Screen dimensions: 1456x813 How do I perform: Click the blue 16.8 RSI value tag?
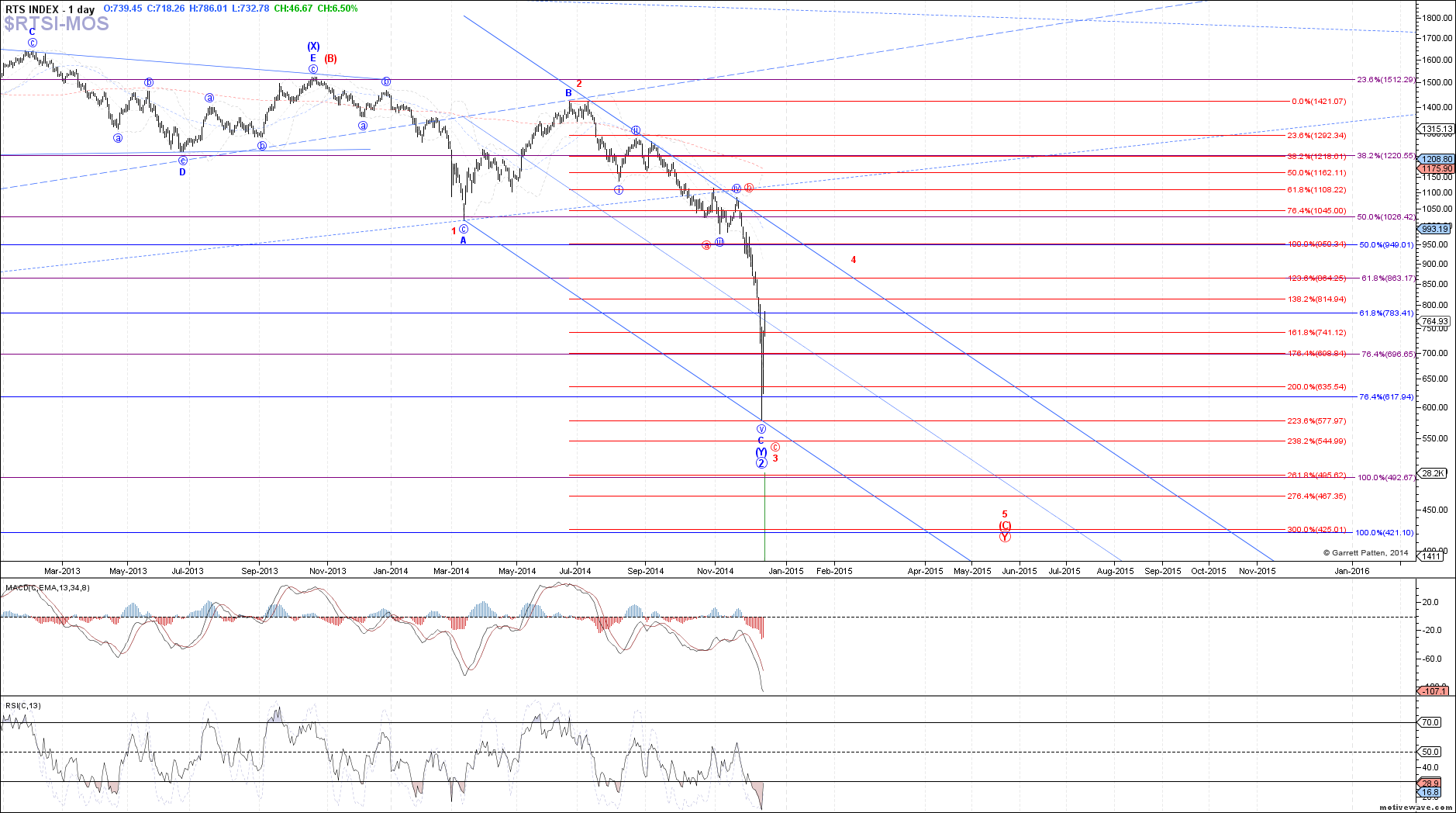1430,793
